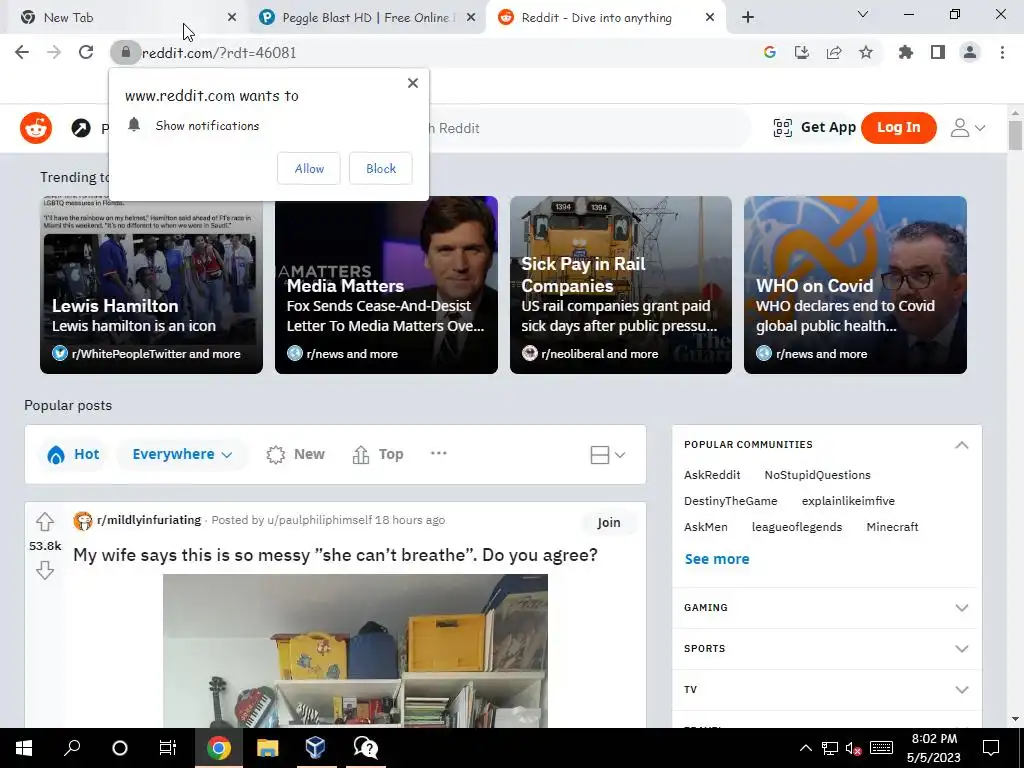Open the WHO on Covid trending card
Viewport: 1024px width, 768px height.
tap(856, 285)
